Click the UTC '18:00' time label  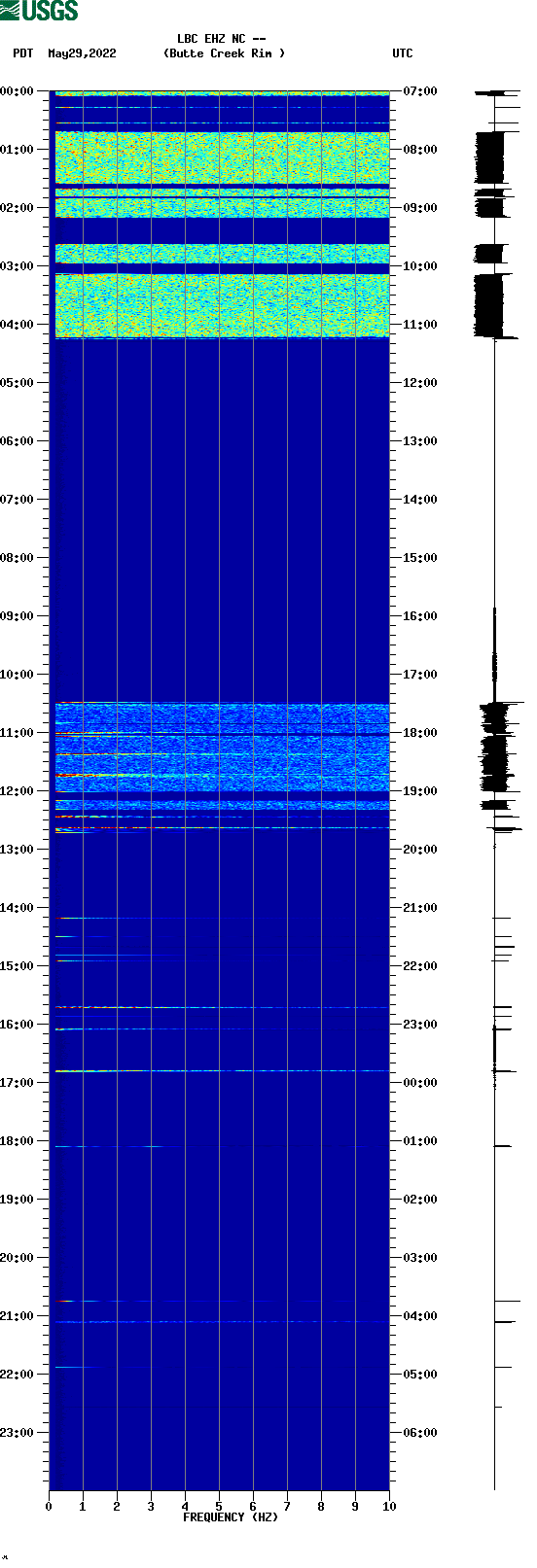(x=420, y=733)
